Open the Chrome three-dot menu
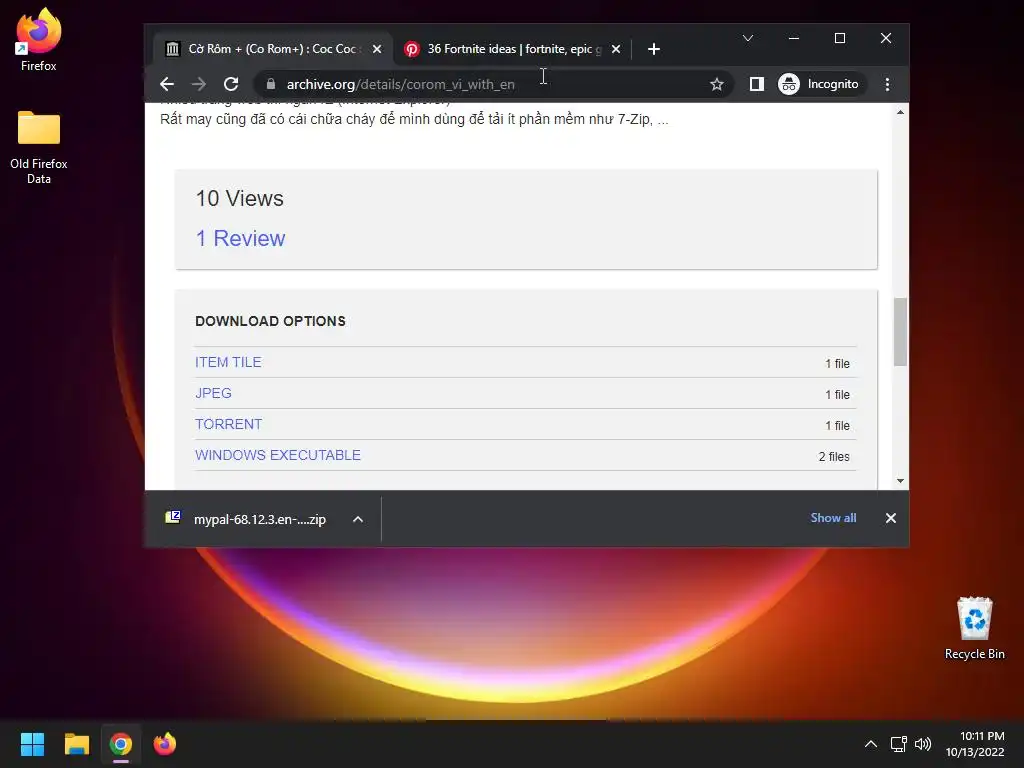Viewport: 1024px width, 768px height. (x=887, y=84)
